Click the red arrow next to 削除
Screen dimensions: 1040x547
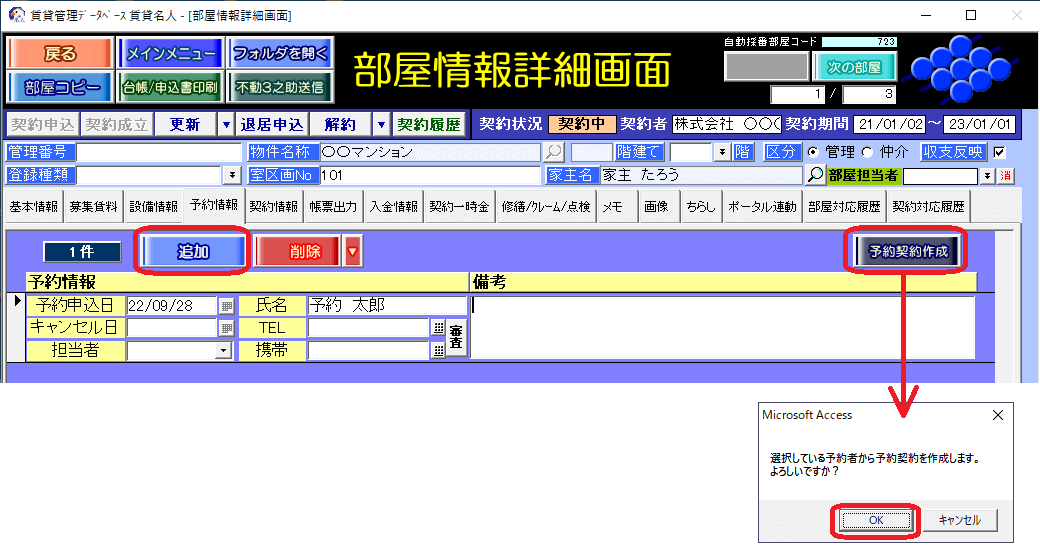click(352, 252)
